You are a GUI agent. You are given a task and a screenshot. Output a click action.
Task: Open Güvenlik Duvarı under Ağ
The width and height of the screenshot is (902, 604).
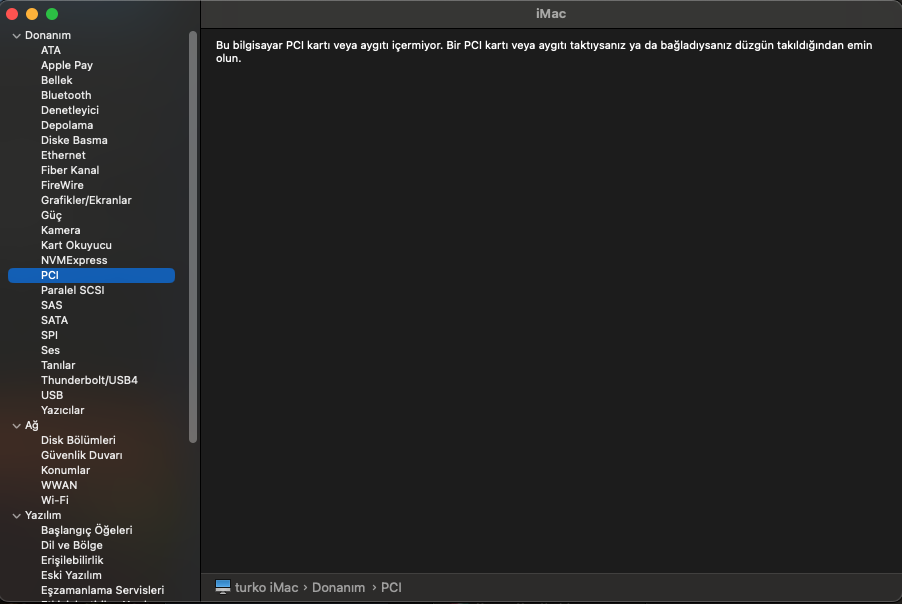(x=81, y=455)
